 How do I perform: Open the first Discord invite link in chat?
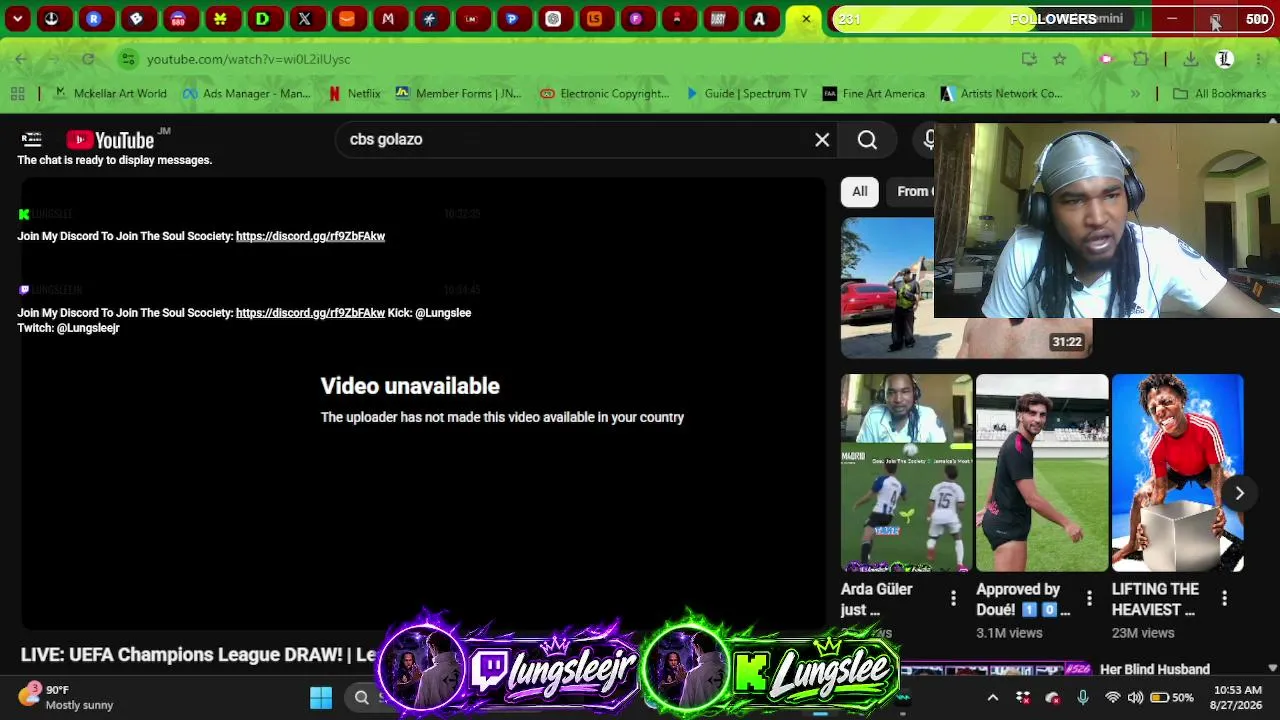[310, 236]
